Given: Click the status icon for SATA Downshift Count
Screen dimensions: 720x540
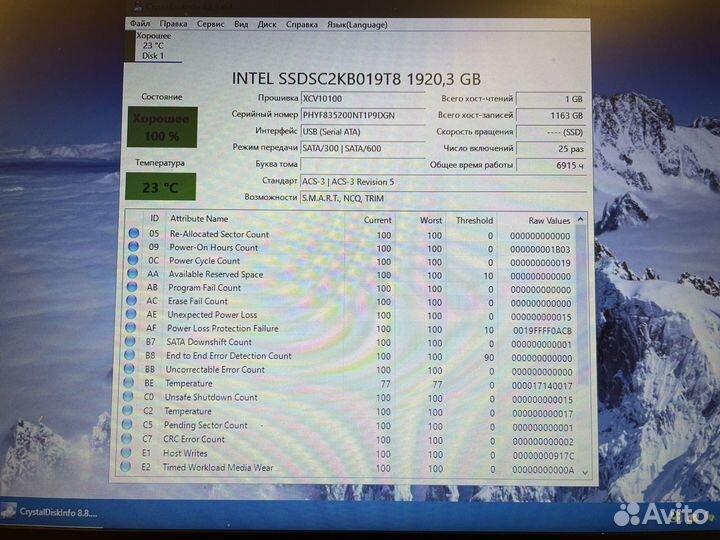Looking at the screenshot, I should [130, 341].
